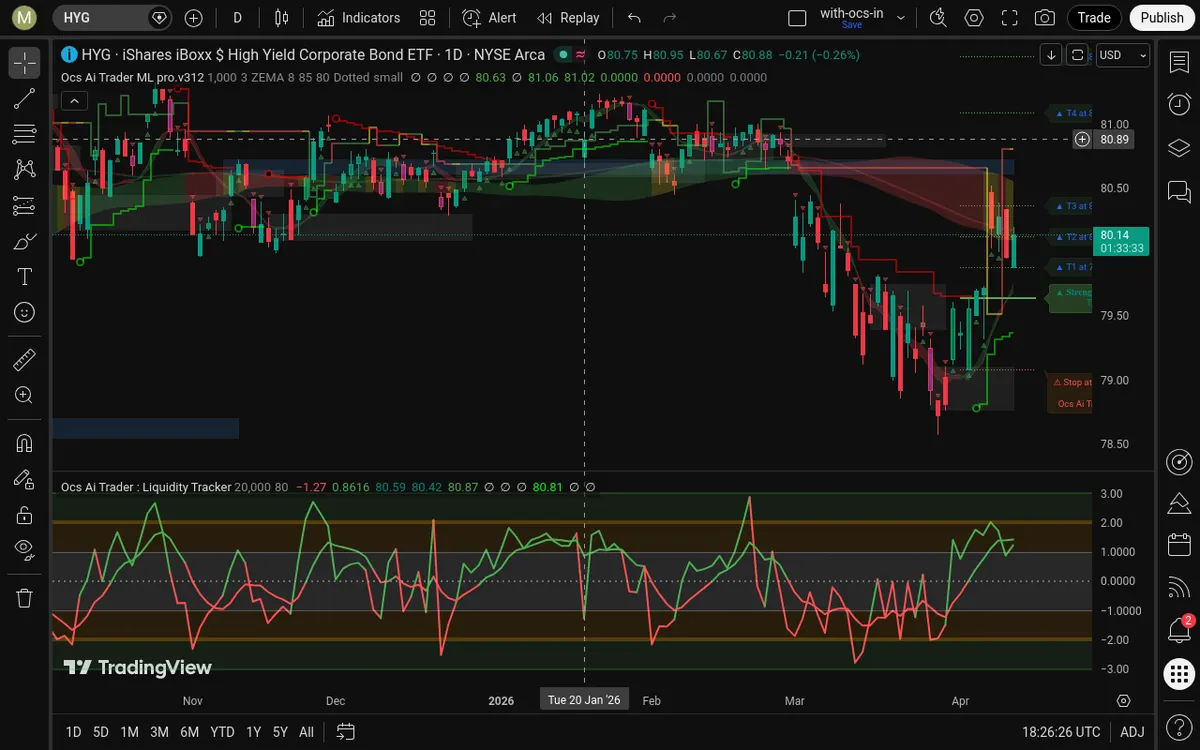Open the chart patterns tool

point(25,170)
